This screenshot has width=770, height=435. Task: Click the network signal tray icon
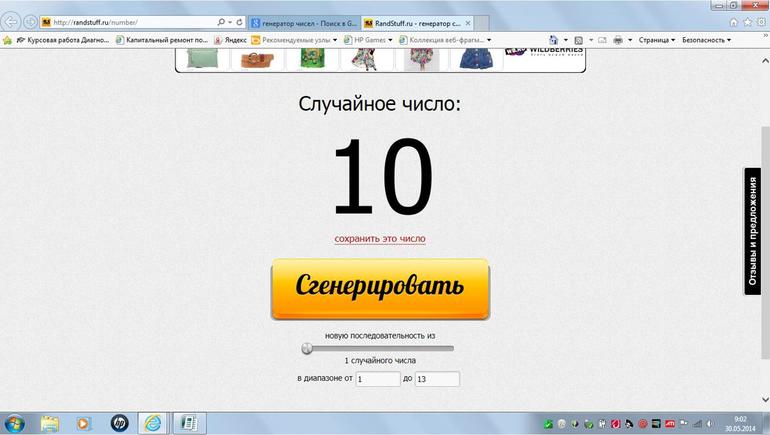pos(697,423)
